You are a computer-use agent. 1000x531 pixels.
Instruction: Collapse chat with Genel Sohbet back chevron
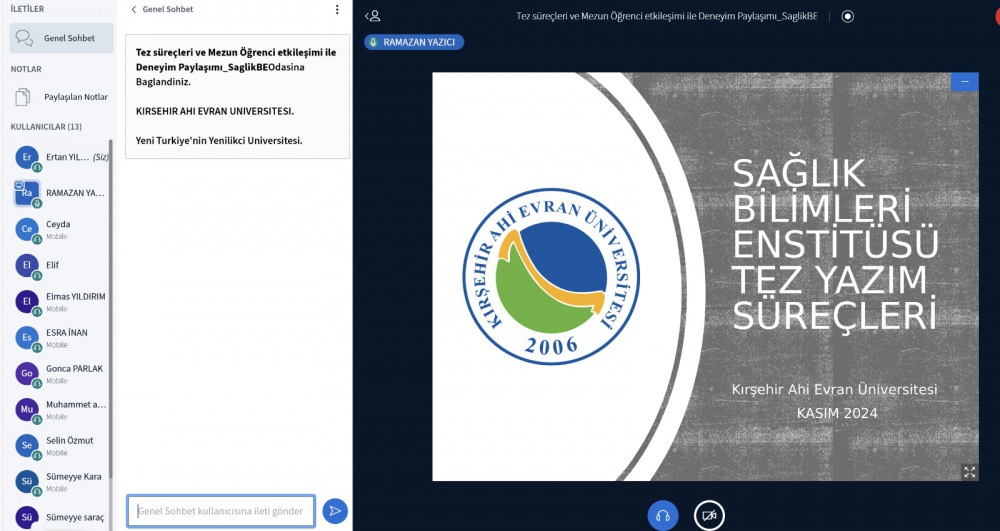click(x=133, y=10)
